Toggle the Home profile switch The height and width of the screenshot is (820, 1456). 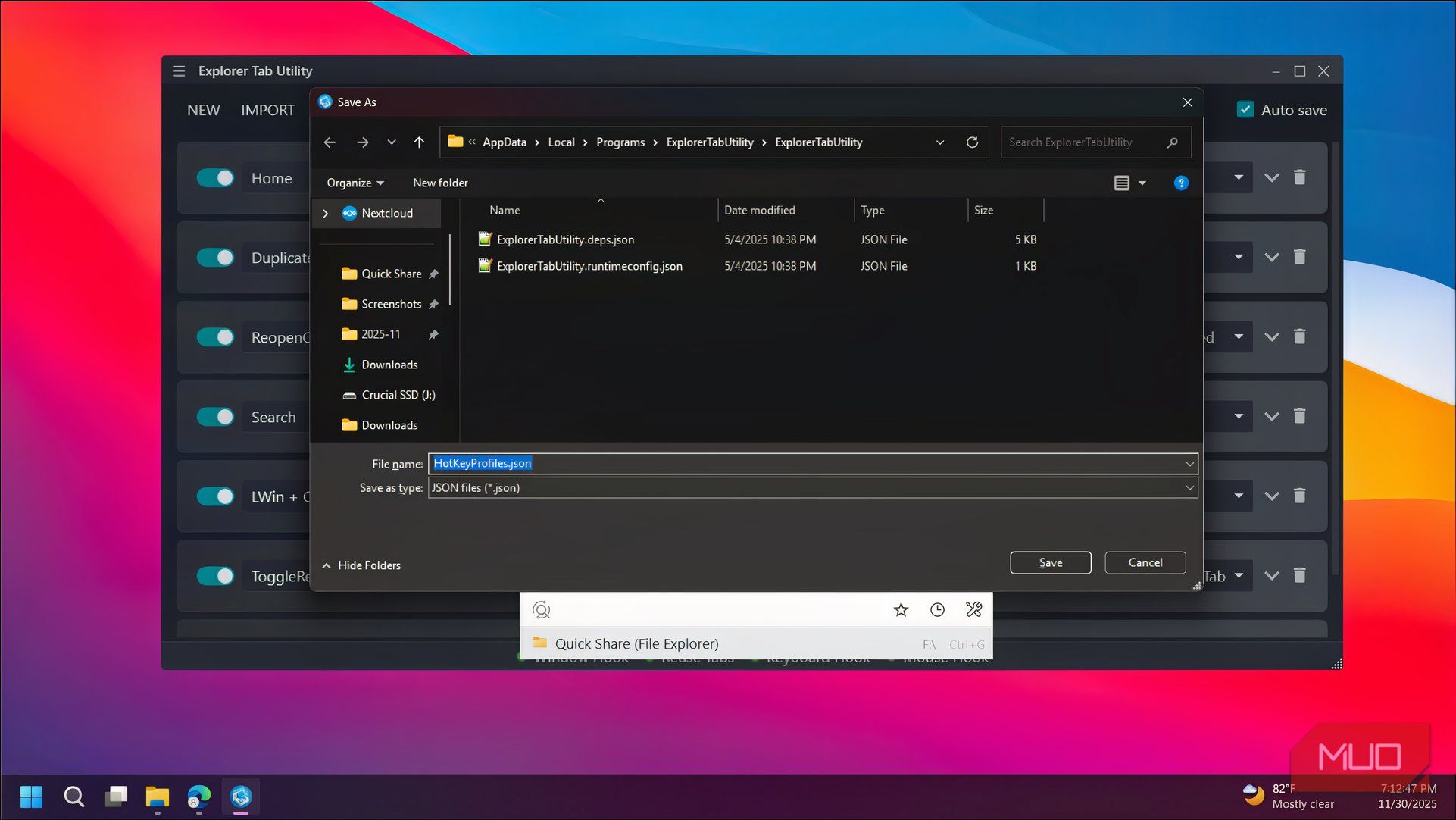[x=215, y=178]
